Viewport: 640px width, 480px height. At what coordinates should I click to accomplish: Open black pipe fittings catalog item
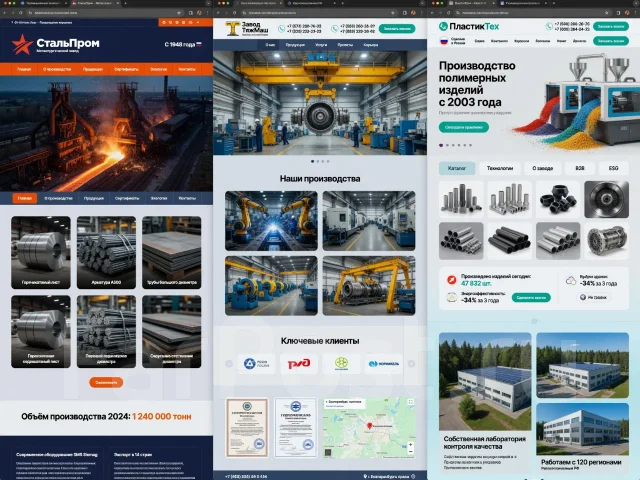[x=558, y=200]
